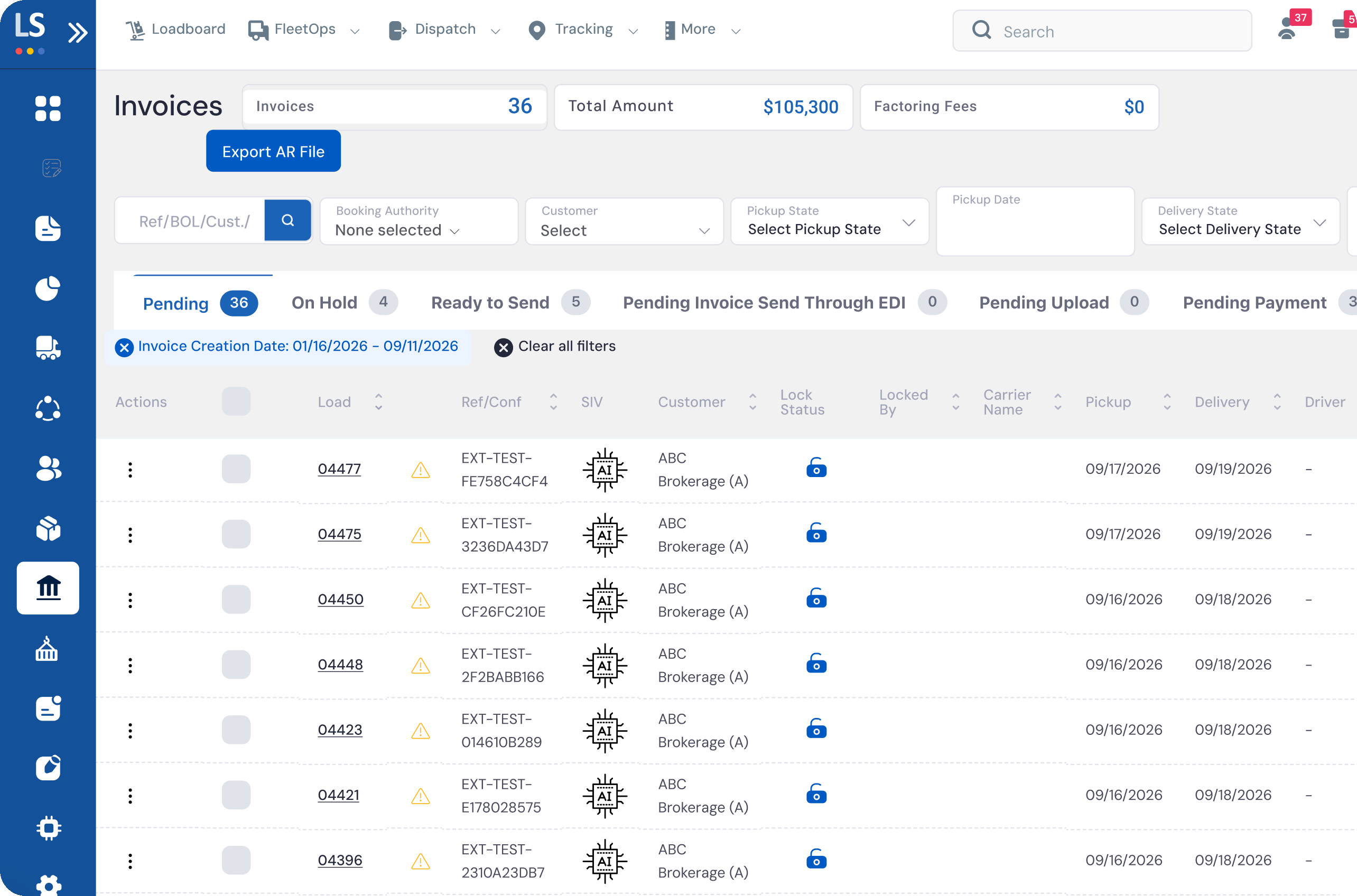The width and height of the screenshot is (1357, 896).
Task: Click the blue search magnifier button
Action: pyautogui.click(x=287, y=221)
